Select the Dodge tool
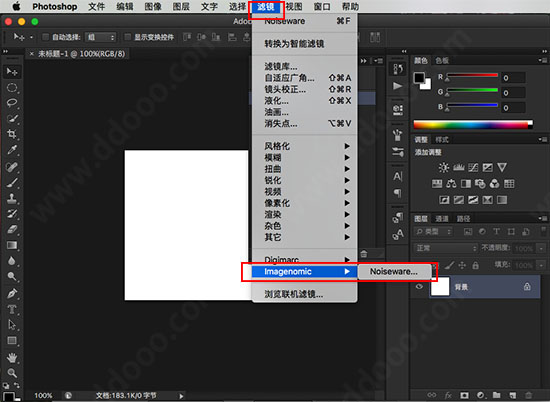Screen dimensions: 550x402 tap(12, 277)
